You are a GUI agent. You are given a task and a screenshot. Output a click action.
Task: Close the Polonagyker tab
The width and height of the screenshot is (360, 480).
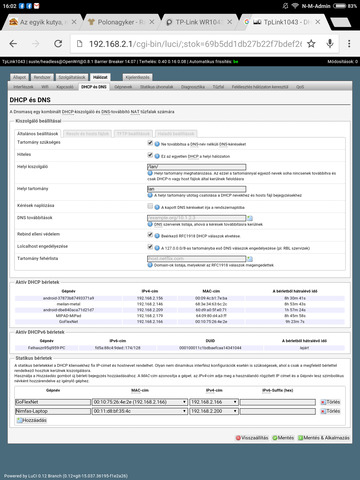point(152,22)
